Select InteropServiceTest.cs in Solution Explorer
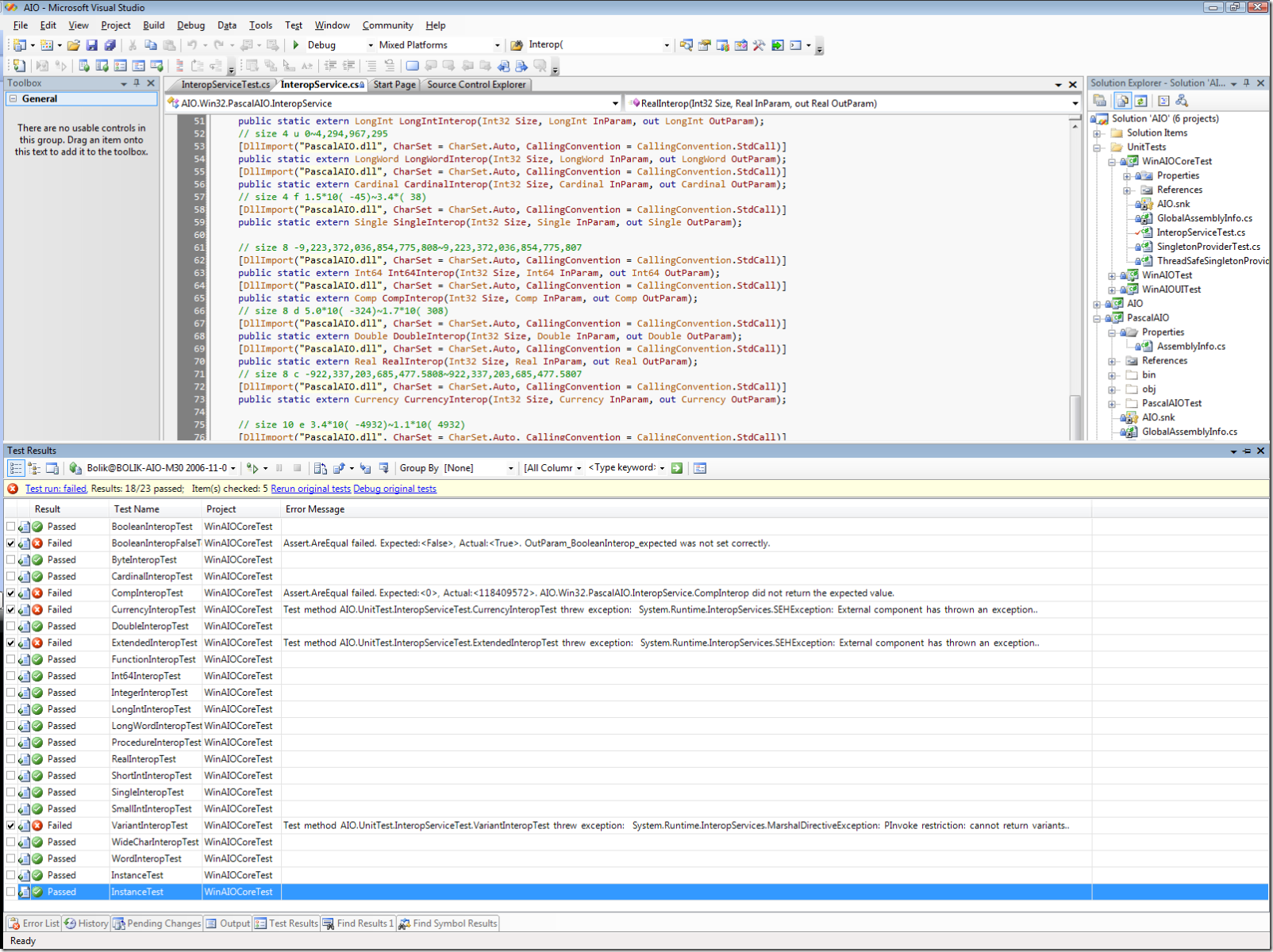The height and width of the screenshot is (952, 1273). click(x=1201, y=232)
